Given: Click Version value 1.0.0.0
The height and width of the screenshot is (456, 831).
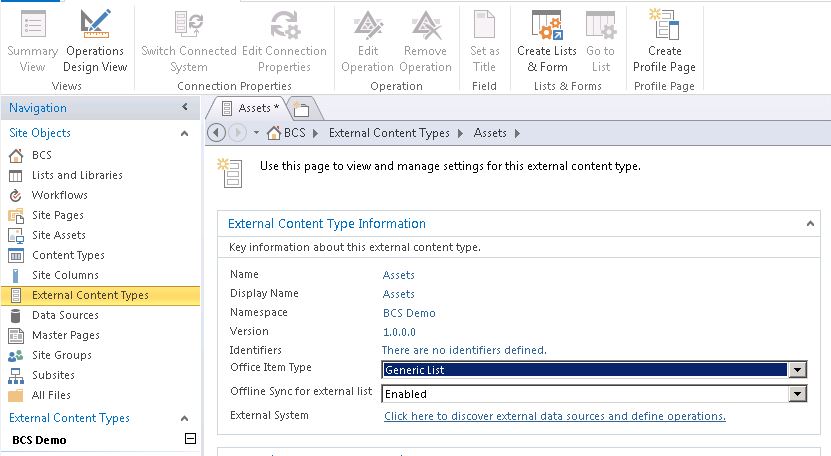Looking at the screenshot, I should [399, 332].
